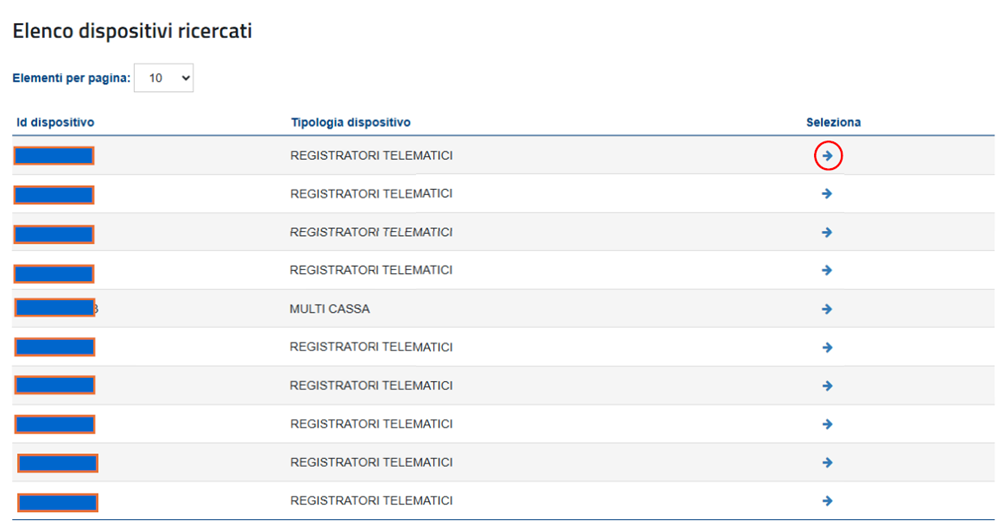Click the Seleziona column header

click(833, 122)
